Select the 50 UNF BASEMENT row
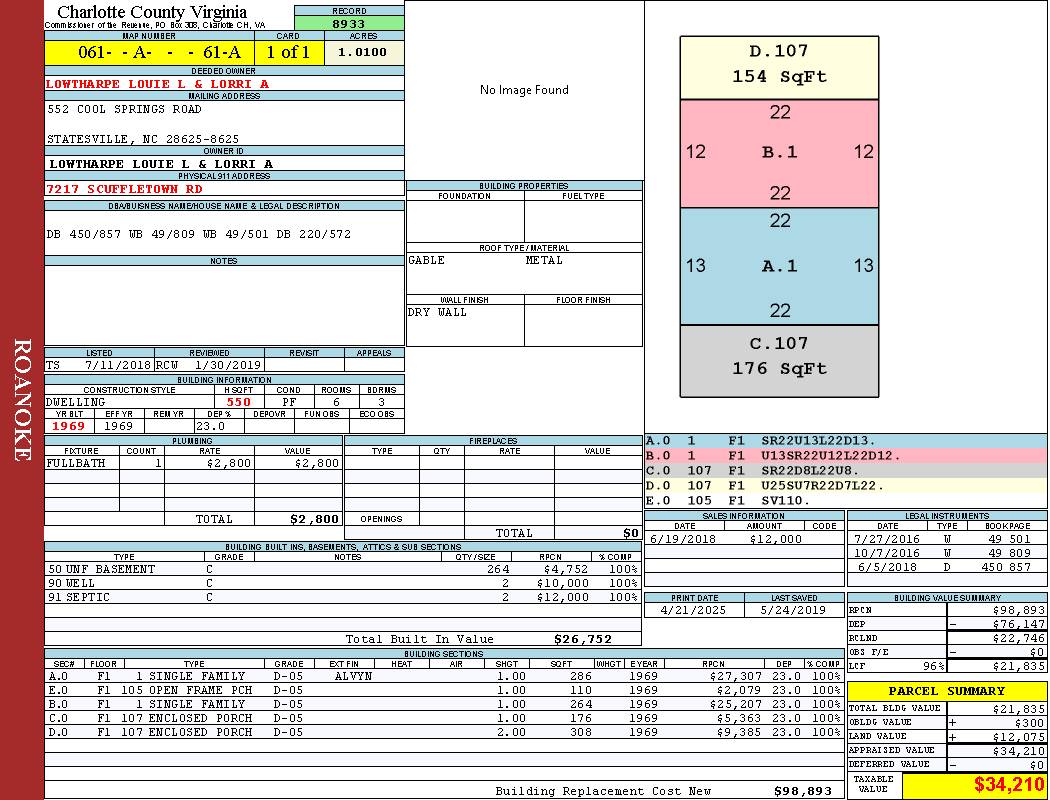 343,570
